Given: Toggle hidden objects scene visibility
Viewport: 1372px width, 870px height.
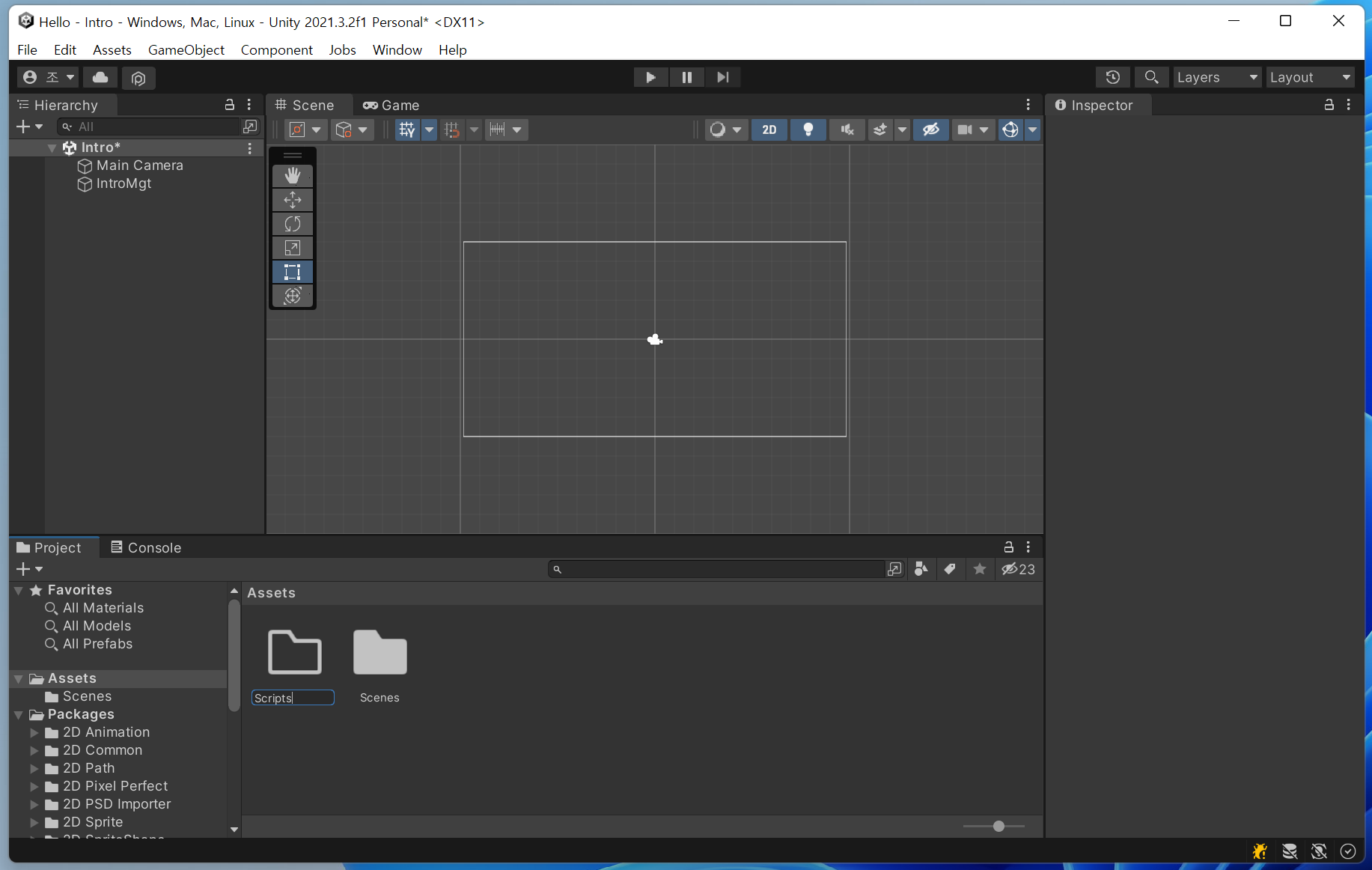Looking at the screenshot, I should [931, 130].
